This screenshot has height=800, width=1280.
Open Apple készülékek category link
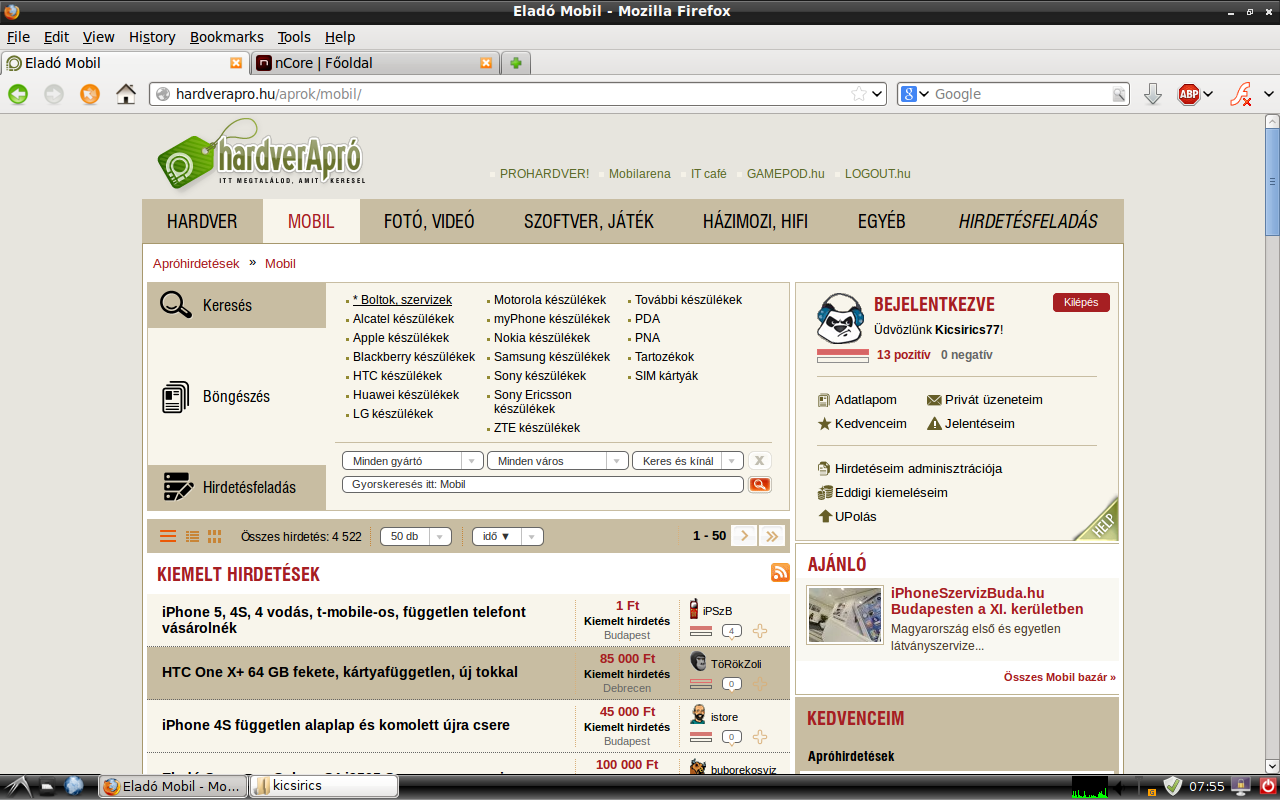coord(401,338)
